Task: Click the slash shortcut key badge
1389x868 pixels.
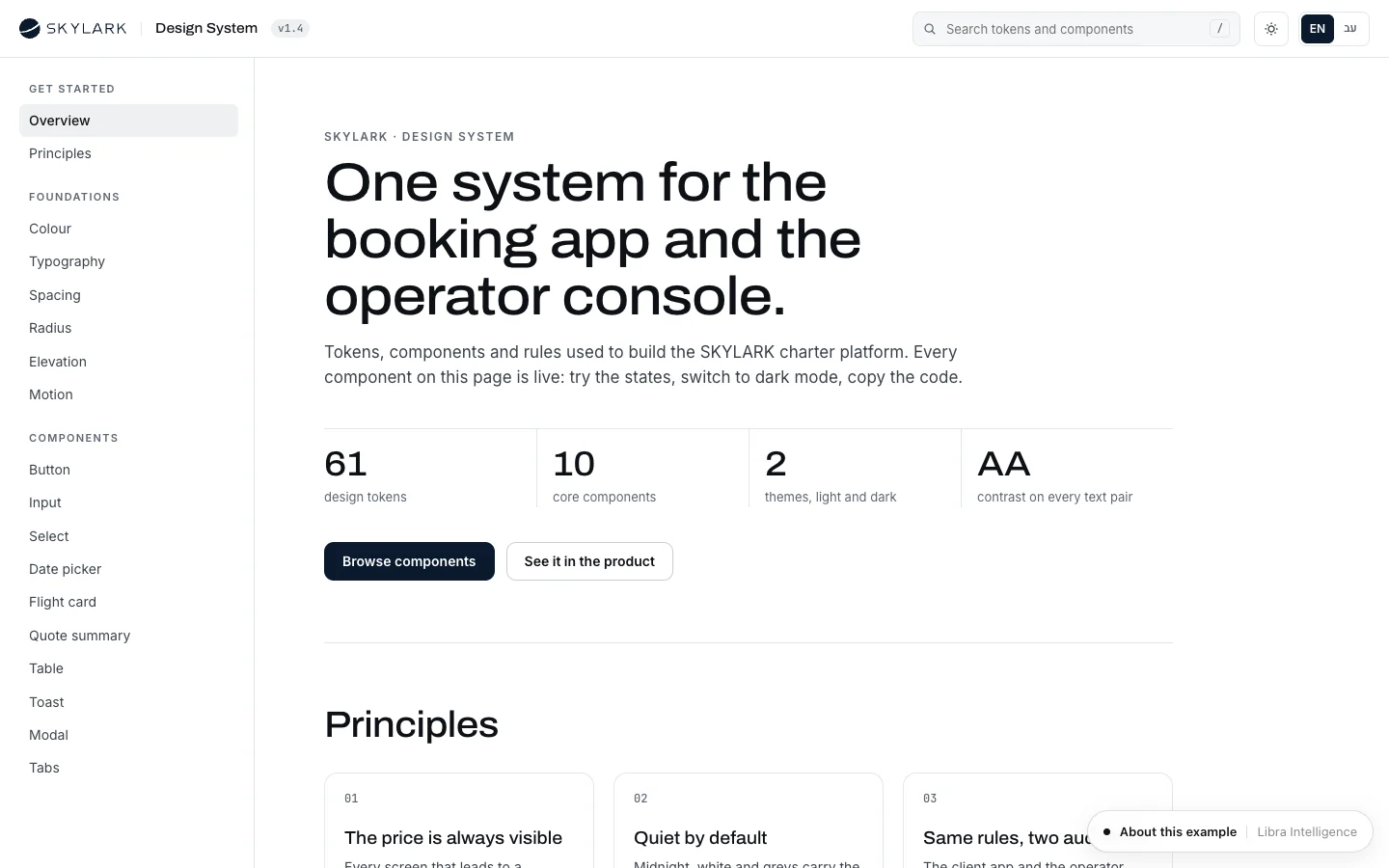Action: (x=1220, y=29)
